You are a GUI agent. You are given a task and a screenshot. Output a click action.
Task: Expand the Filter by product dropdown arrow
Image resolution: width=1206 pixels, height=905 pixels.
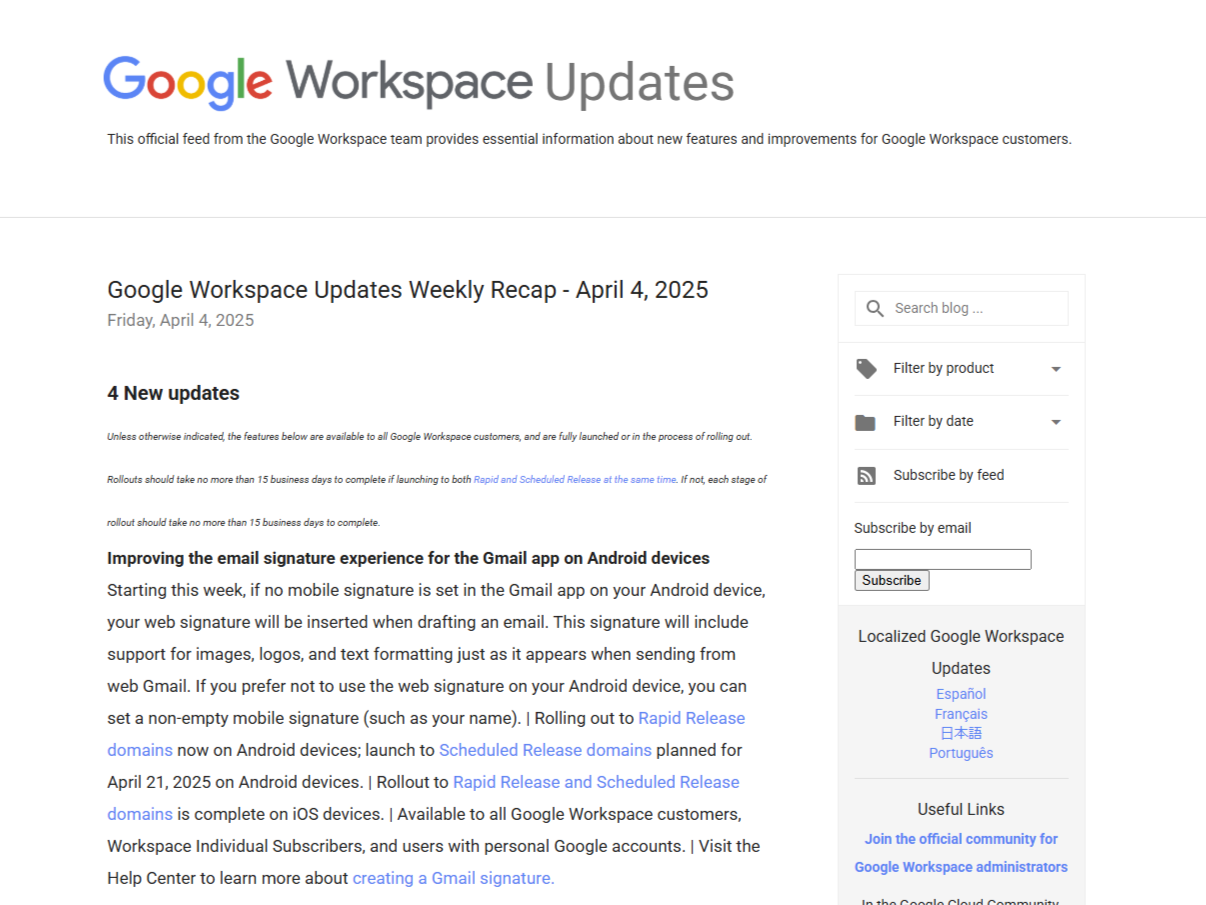1056,369
